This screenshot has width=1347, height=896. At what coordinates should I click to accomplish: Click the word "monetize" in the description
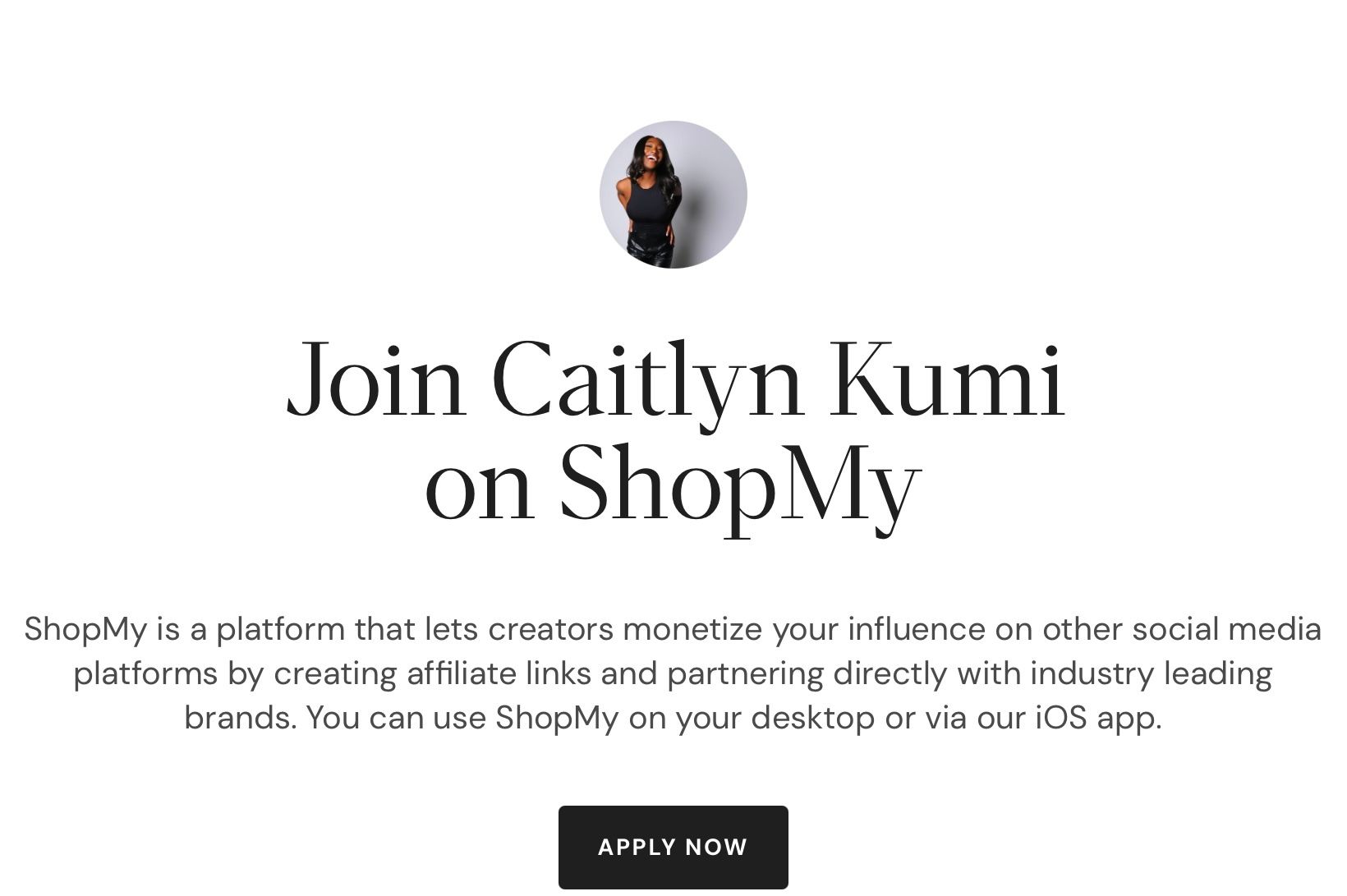692,629
